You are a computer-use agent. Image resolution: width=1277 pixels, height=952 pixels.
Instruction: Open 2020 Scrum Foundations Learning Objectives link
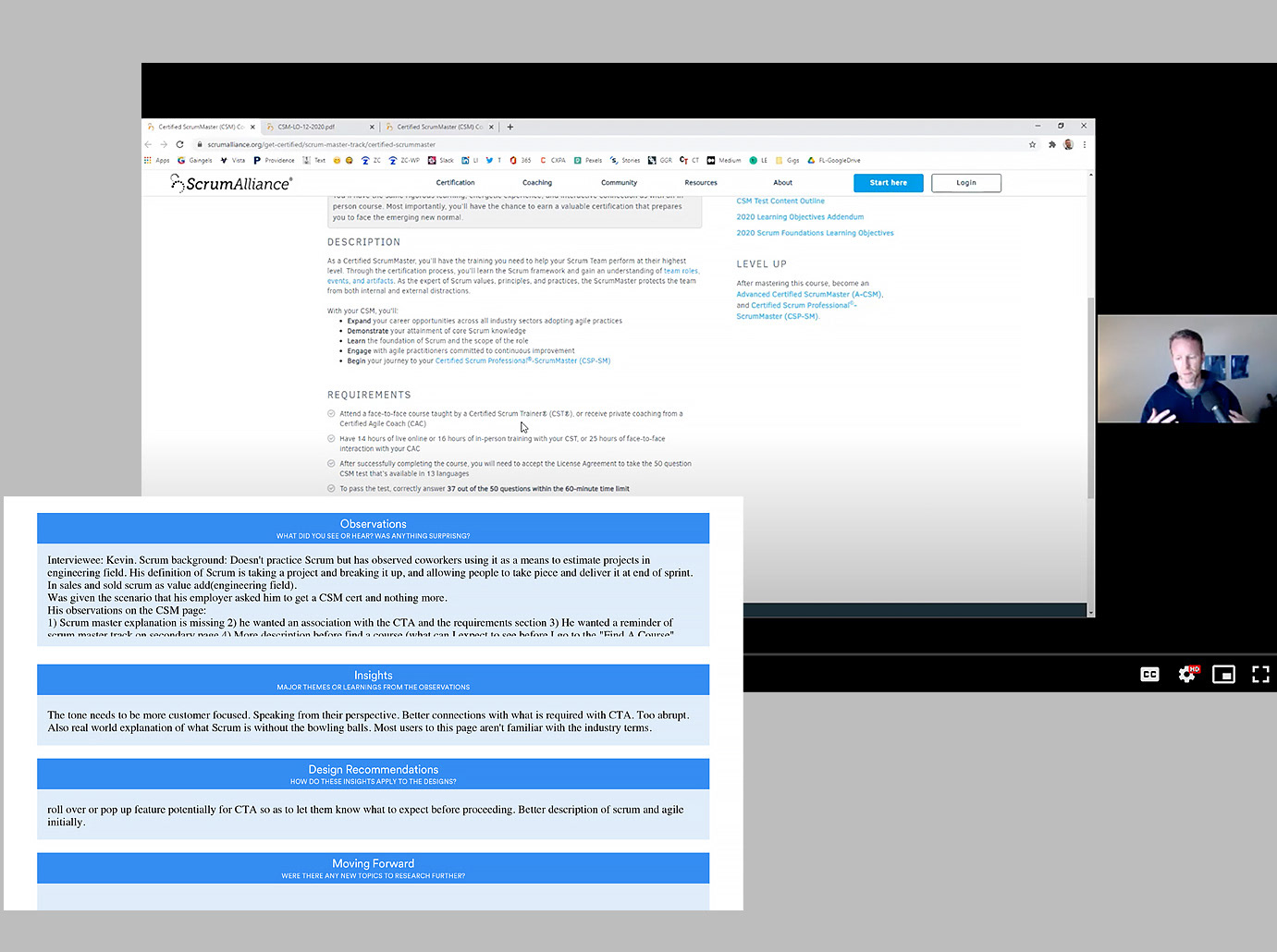[x=815, y=233]
